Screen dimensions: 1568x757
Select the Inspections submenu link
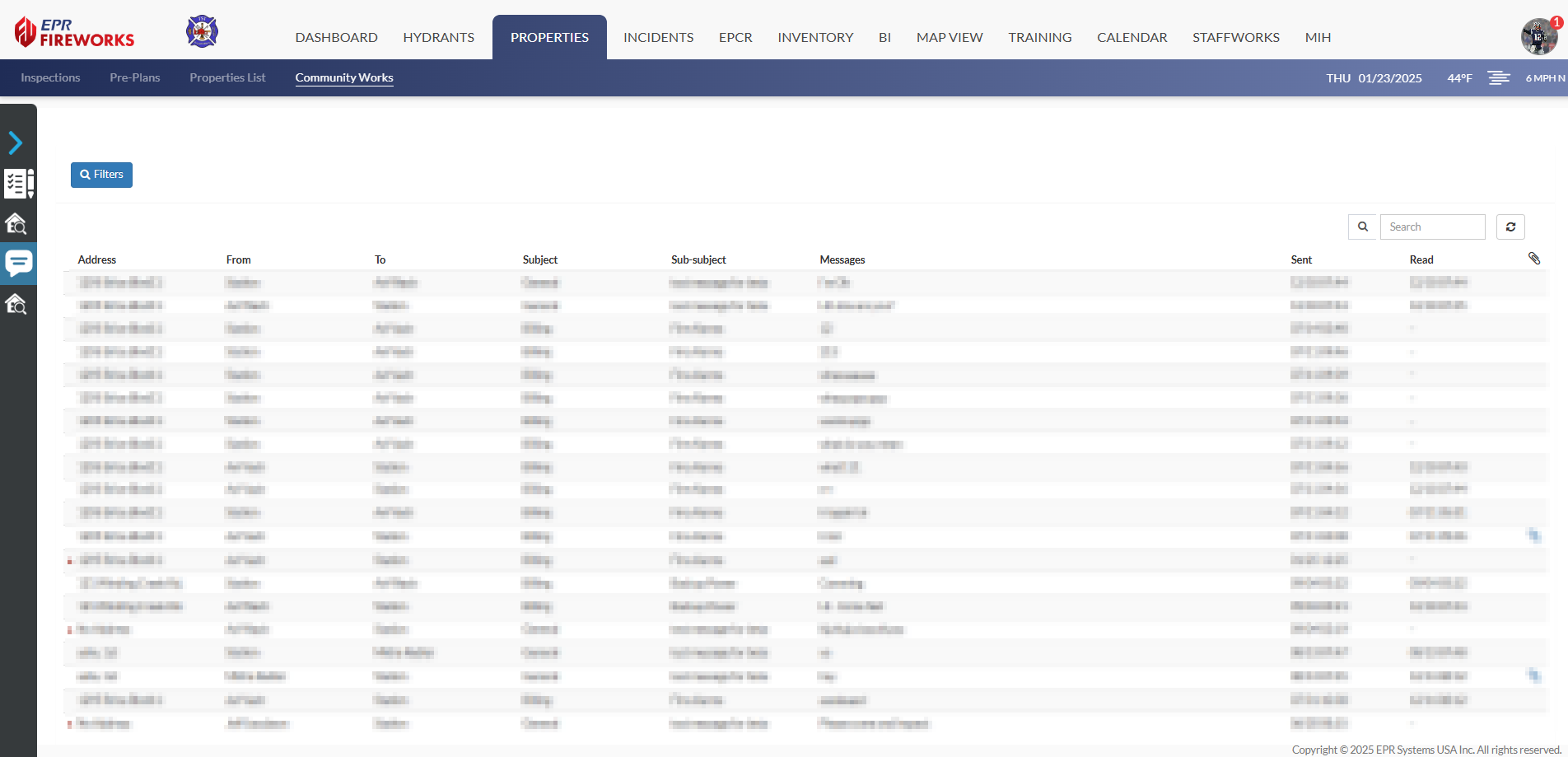(x=50, y=78)
